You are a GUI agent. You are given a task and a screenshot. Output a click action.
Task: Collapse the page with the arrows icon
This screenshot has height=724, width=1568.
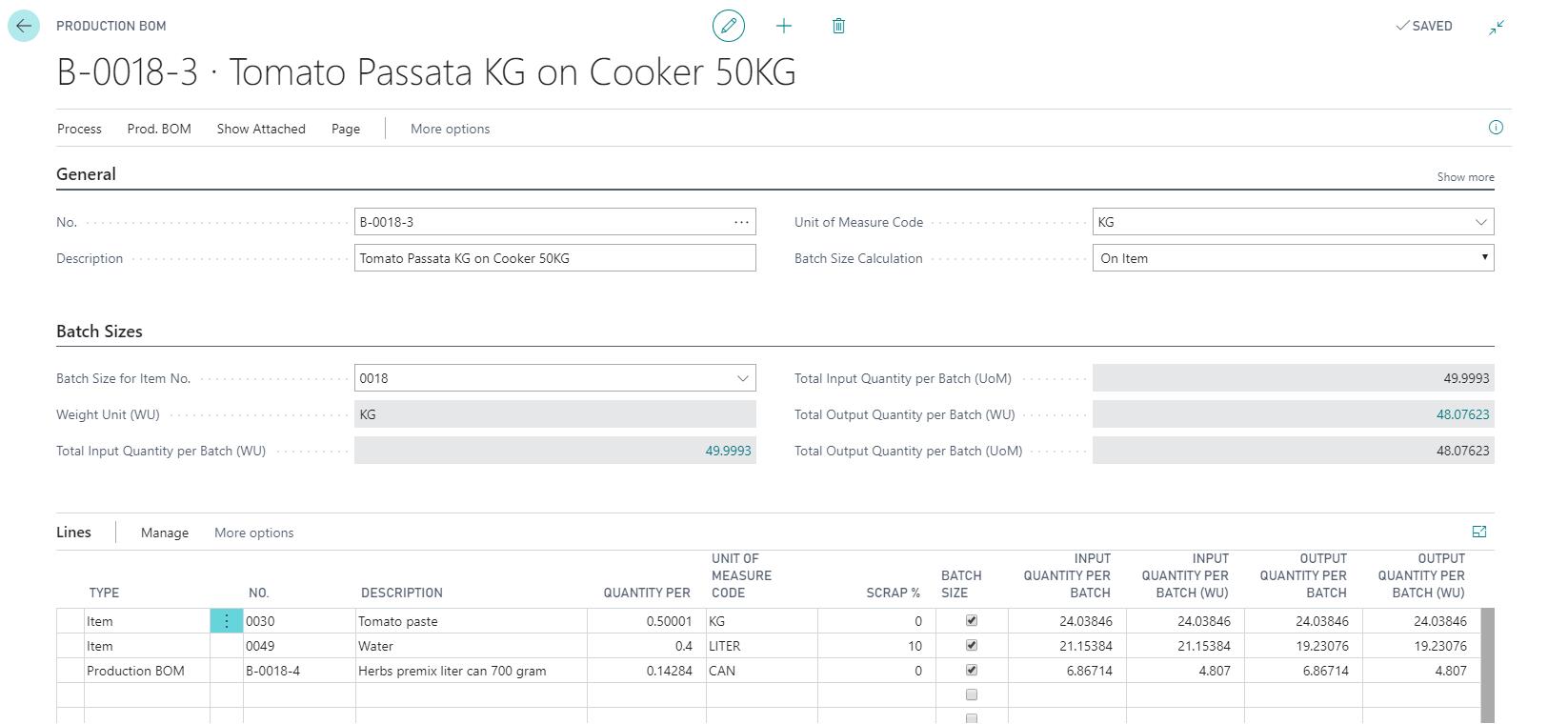pos(1497,27)
